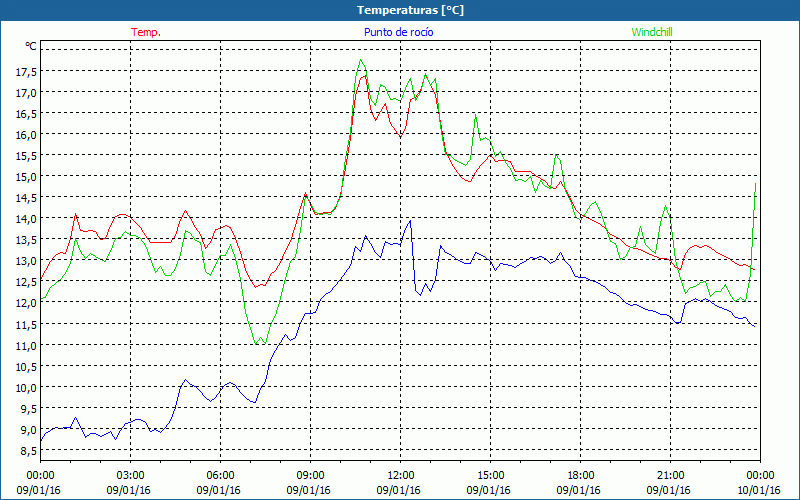Click the 11,0 y-axis value
This screenshot has width=800, height=500.
point(26,346)
